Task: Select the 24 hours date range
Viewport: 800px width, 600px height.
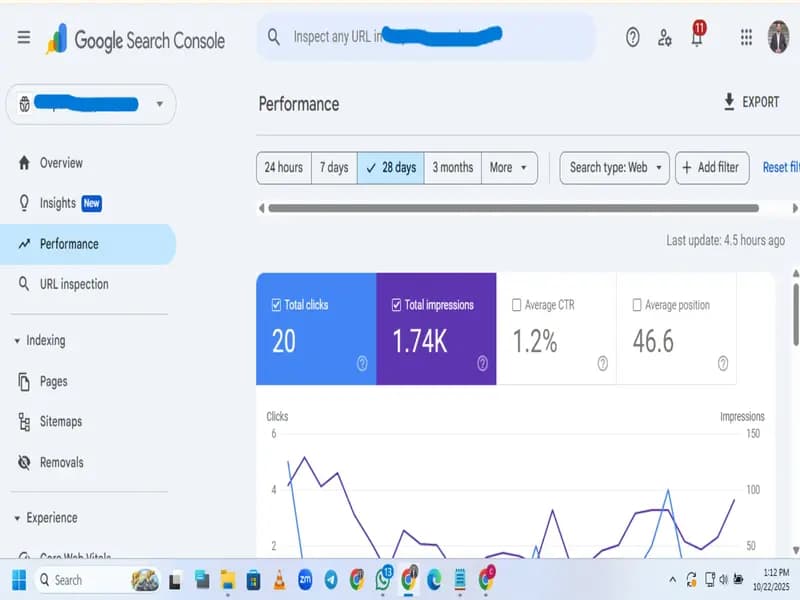Action: 284,167
